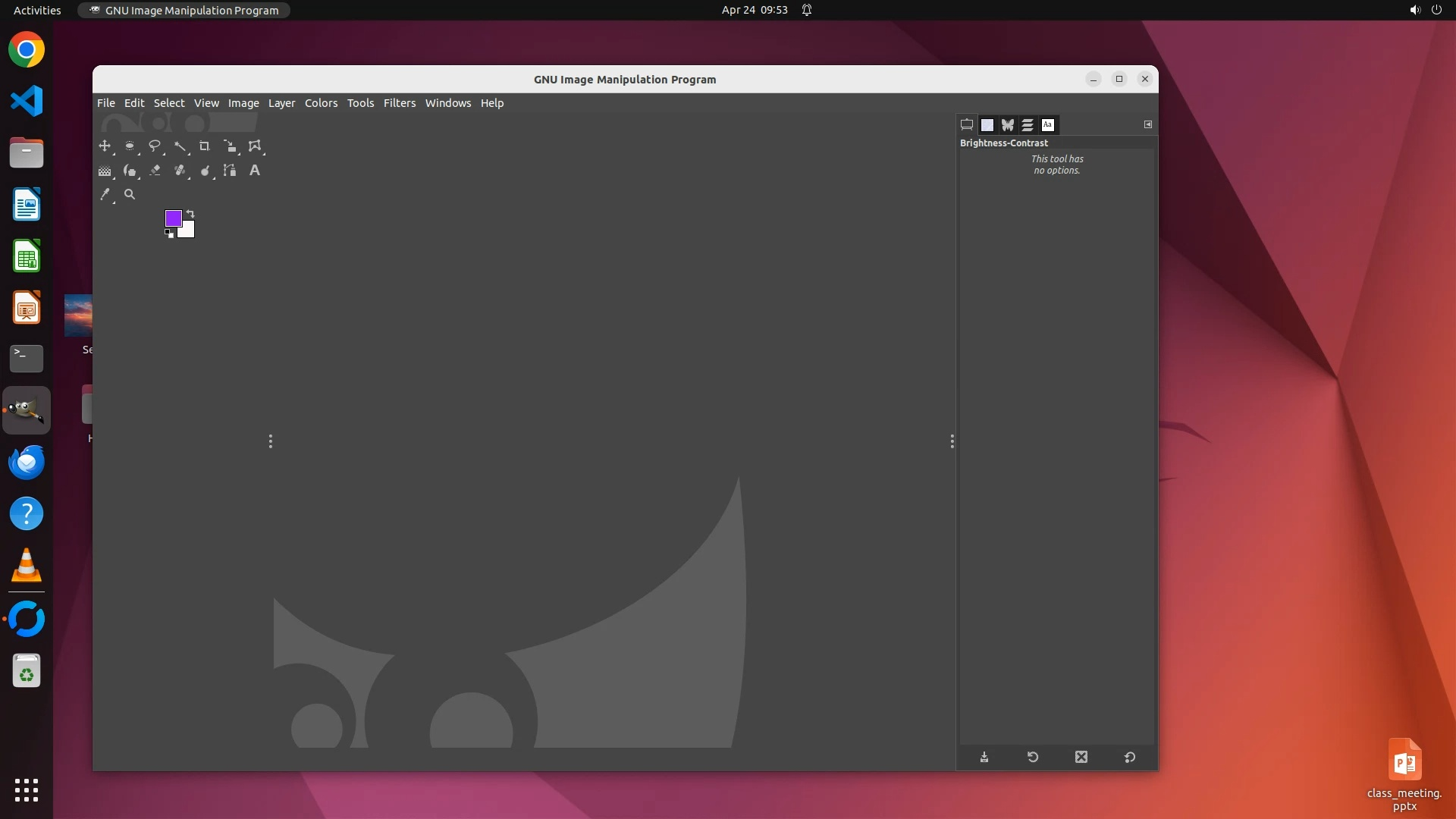Click Save Tool Preset button
This screenshot has width=1456, height=819.
[x=984, y=757]
